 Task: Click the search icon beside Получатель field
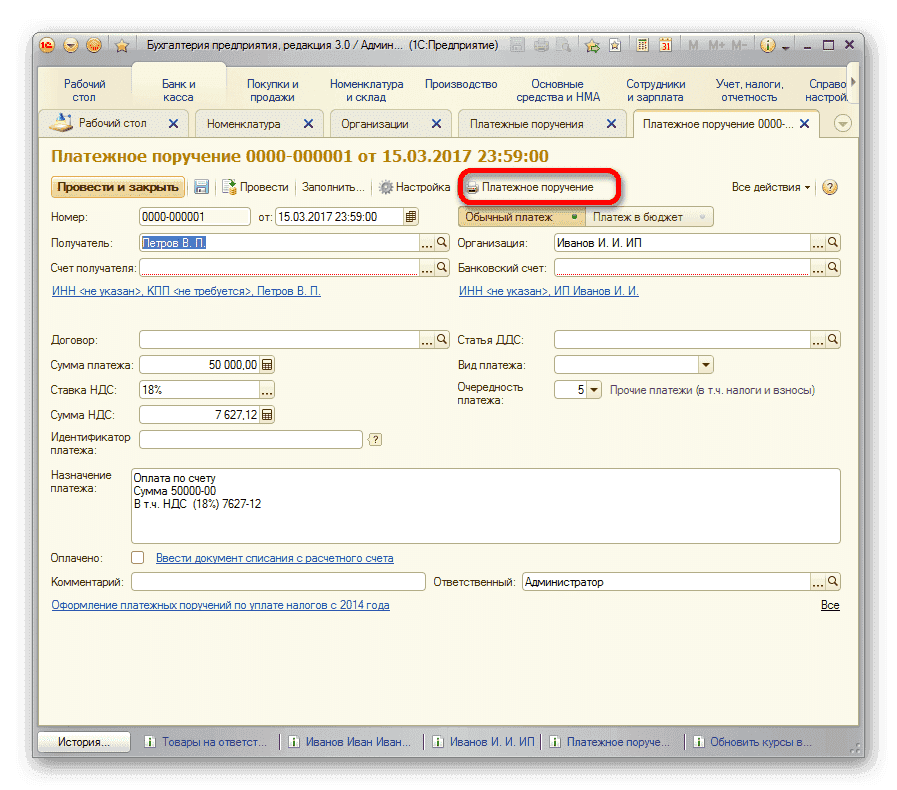point(441,243)
